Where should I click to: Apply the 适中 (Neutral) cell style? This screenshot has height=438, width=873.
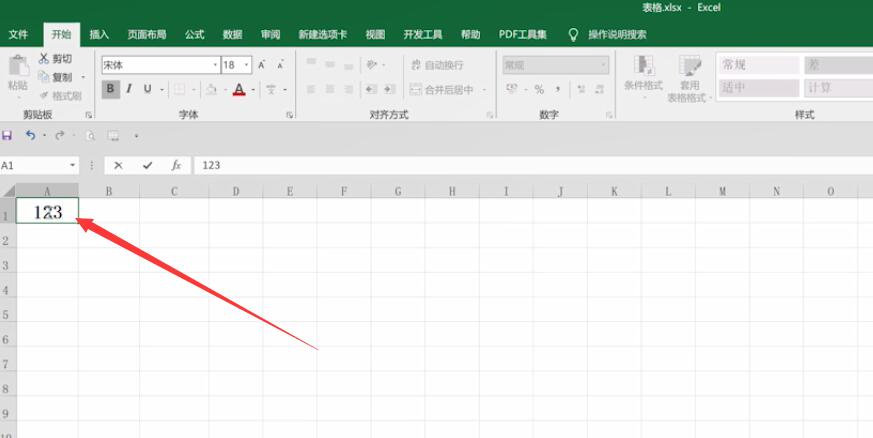pos(759,88)
